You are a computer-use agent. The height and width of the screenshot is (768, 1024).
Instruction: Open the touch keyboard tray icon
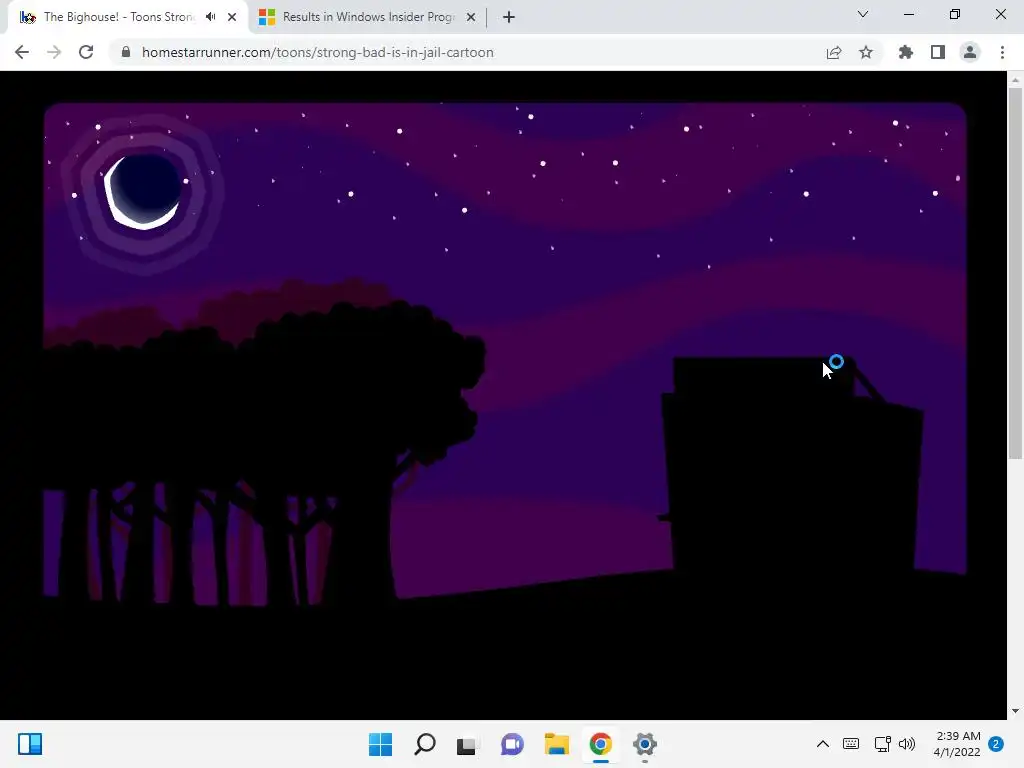[851, 744]
